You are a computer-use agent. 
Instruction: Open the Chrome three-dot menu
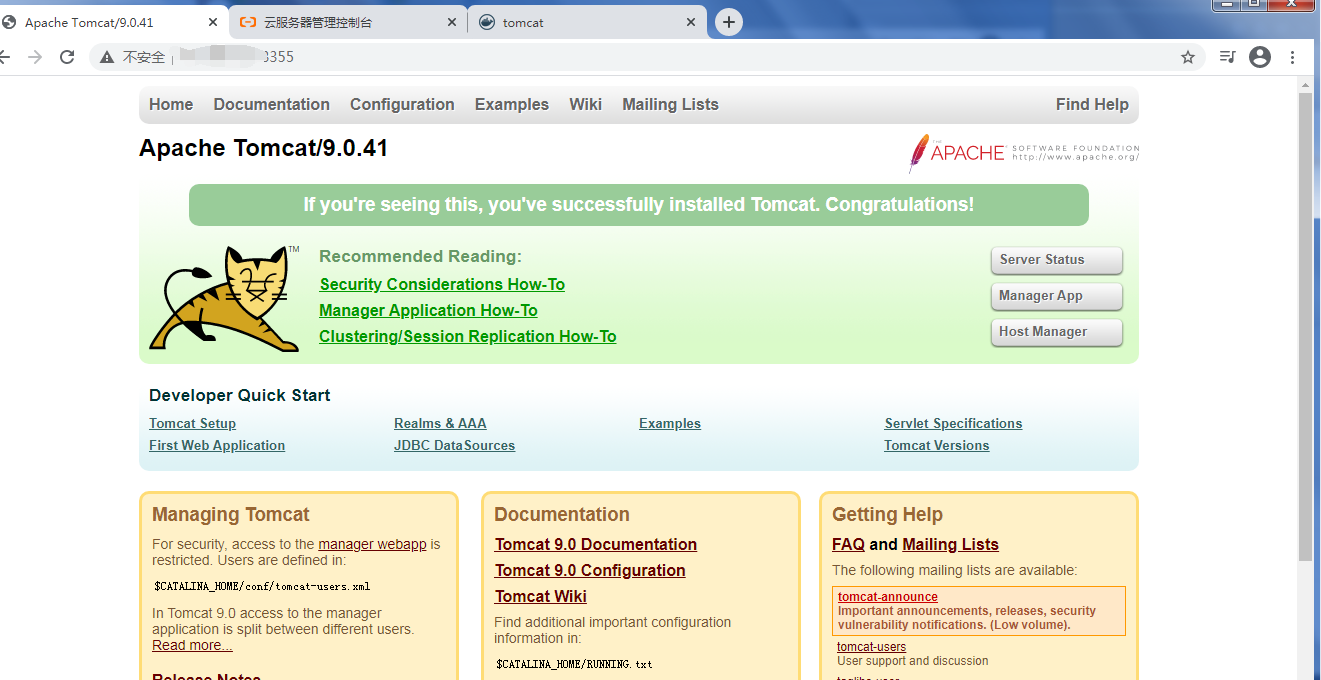(x=1293, y=57)
